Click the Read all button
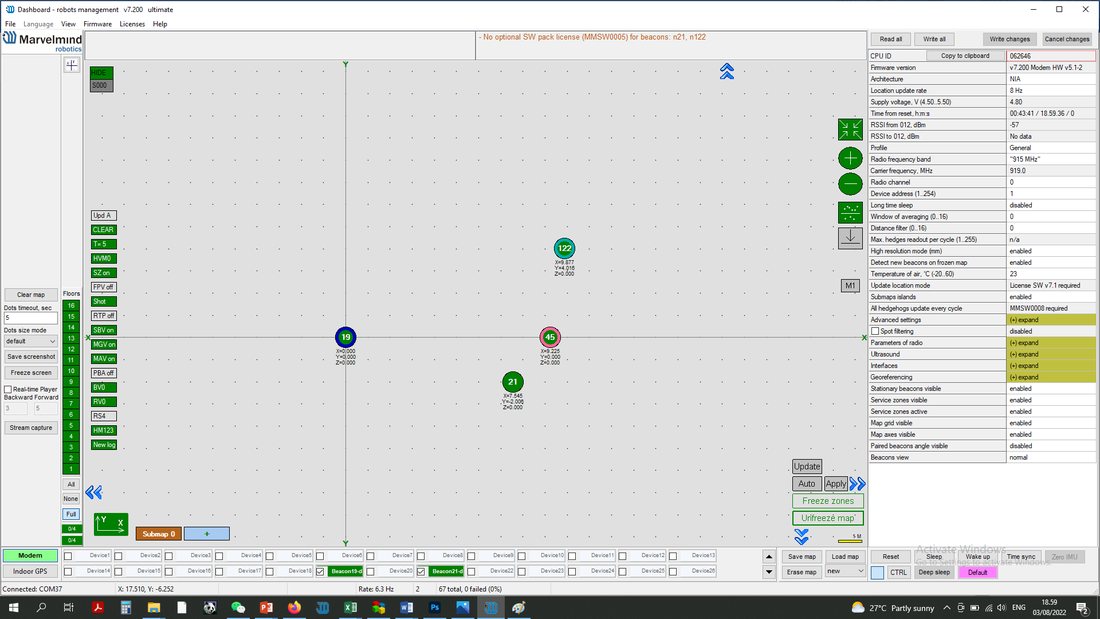 [891, 39]
